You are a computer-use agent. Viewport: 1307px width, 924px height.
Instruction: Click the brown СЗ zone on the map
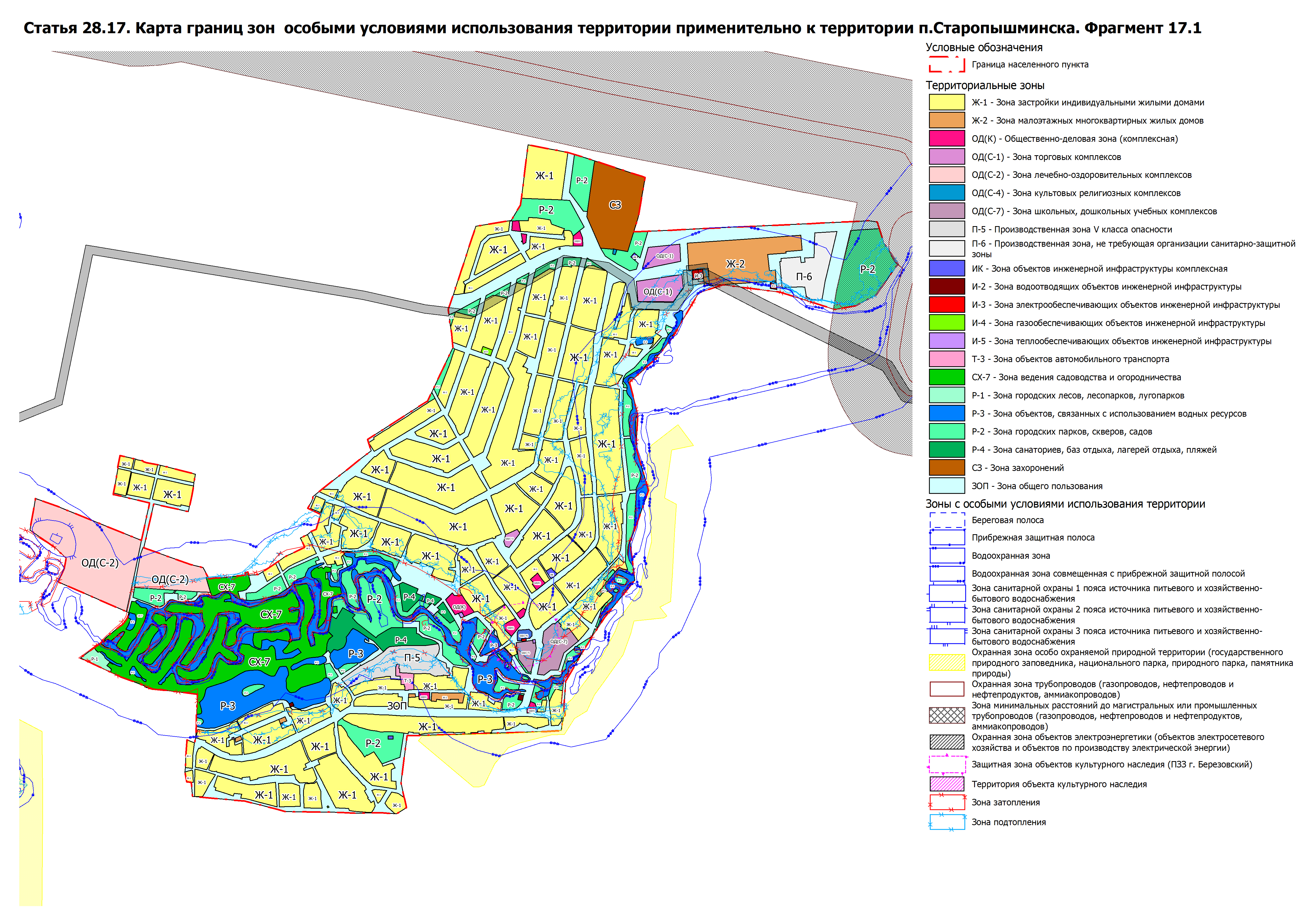[x=615, y=205]
